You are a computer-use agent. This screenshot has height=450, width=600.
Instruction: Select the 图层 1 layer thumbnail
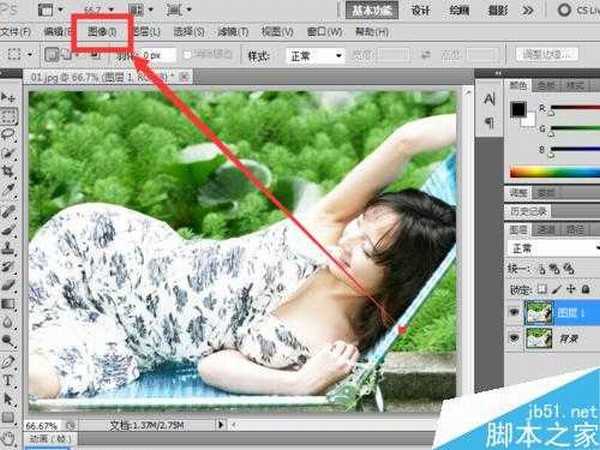pyautogui.click(x=541, y=311)
